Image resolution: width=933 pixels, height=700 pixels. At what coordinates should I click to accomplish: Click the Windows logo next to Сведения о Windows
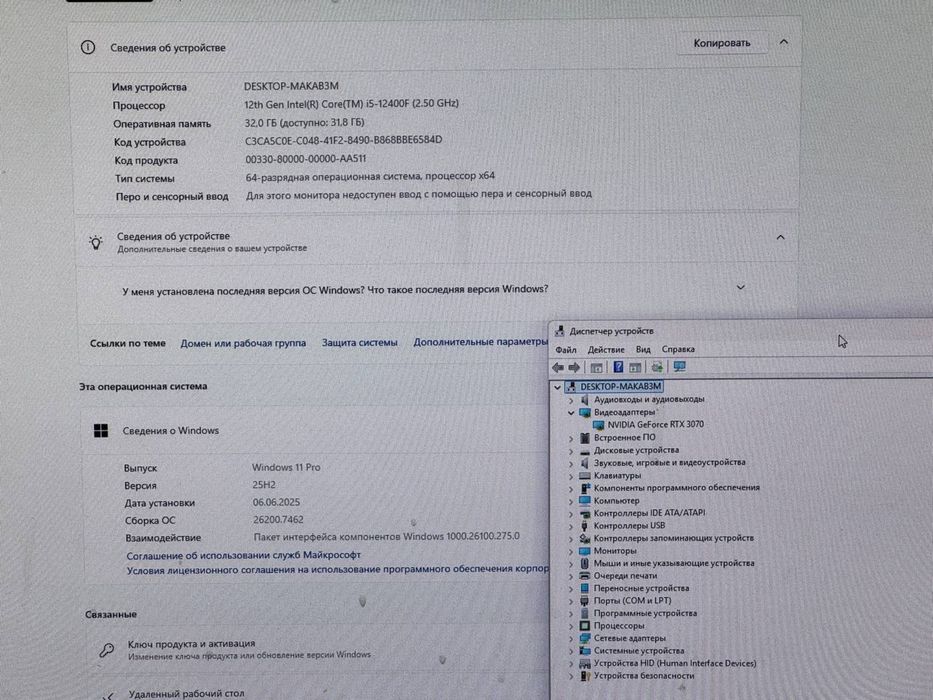click(101, 430)
